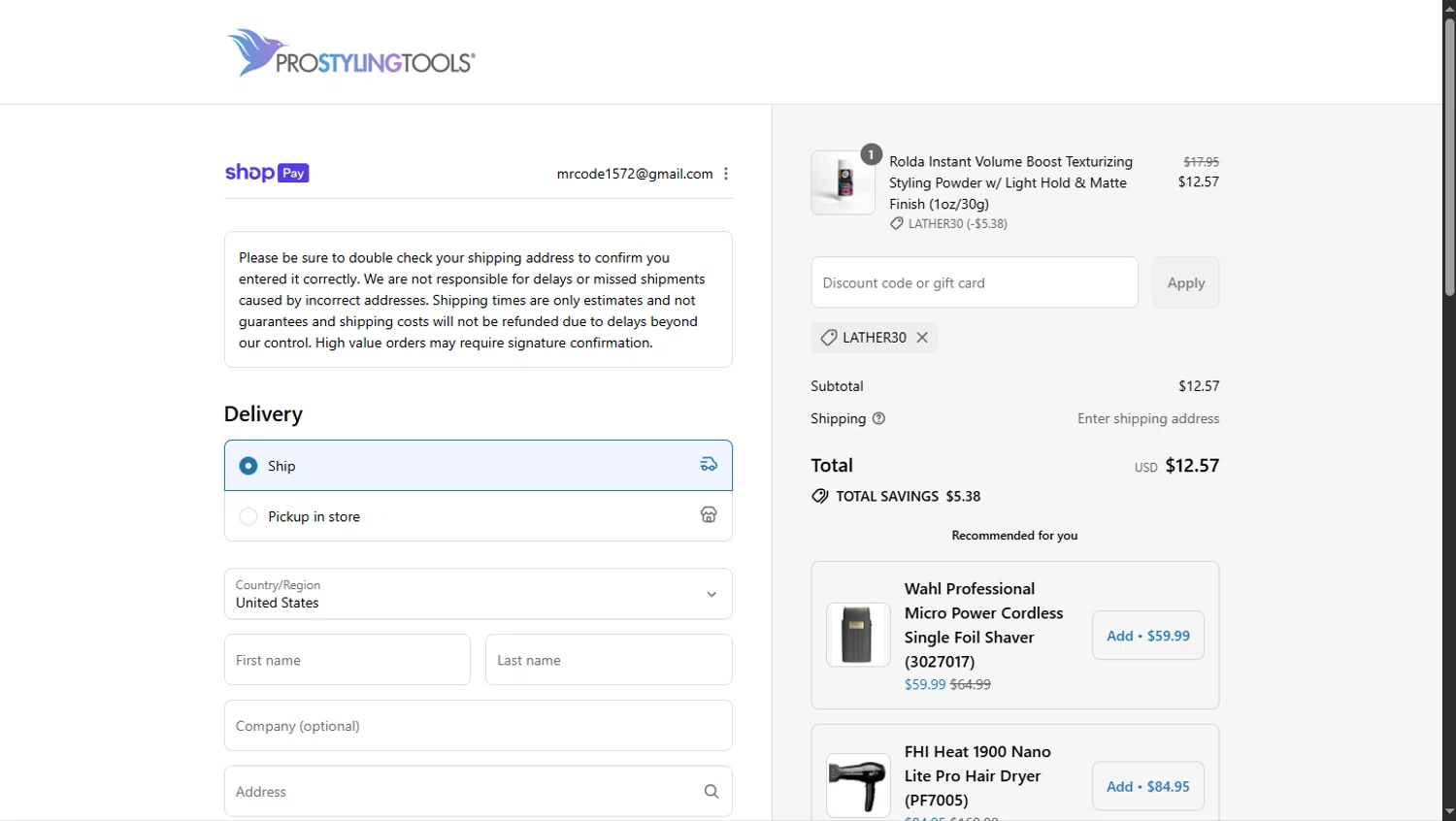This screenshot has height=821, width=1456.
Task: Click the small tag icon under Rolda product
Action: coord(897,223)
